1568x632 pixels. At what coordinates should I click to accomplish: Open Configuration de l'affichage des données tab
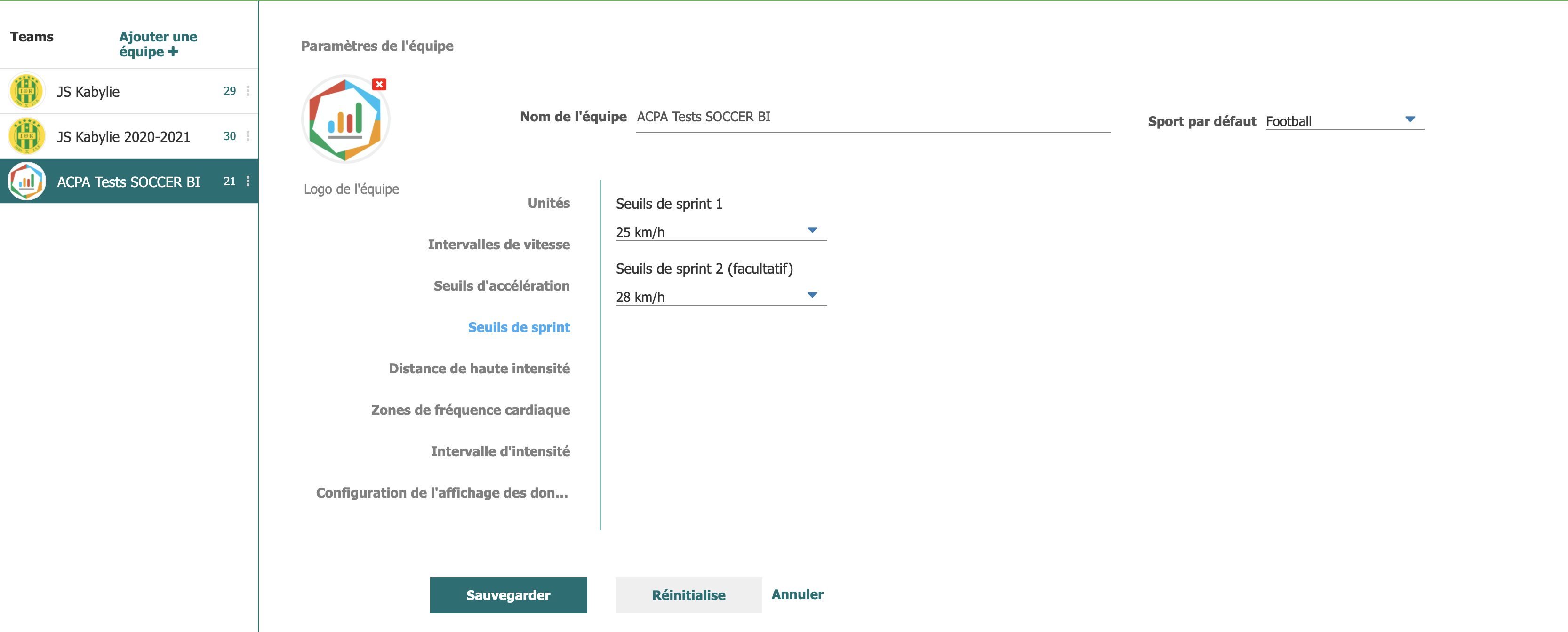pos(442,493)
